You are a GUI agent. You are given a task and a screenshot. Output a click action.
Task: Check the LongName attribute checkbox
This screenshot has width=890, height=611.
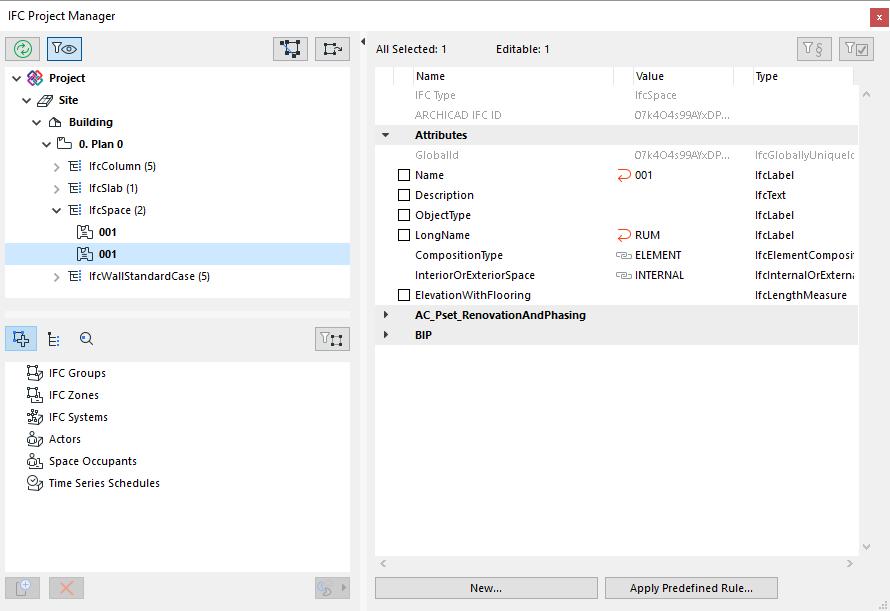(404, 235)
